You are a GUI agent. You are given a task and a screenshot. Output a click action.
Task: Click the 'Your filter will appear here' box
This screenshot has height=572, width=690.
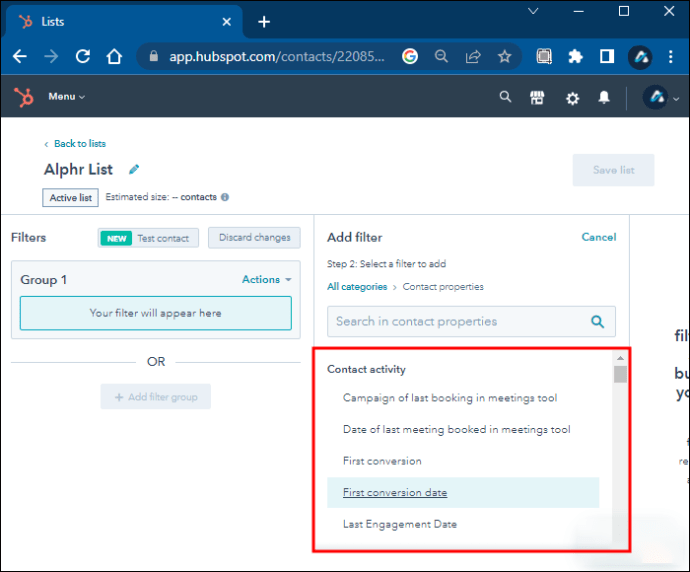[x=156, y=313]
